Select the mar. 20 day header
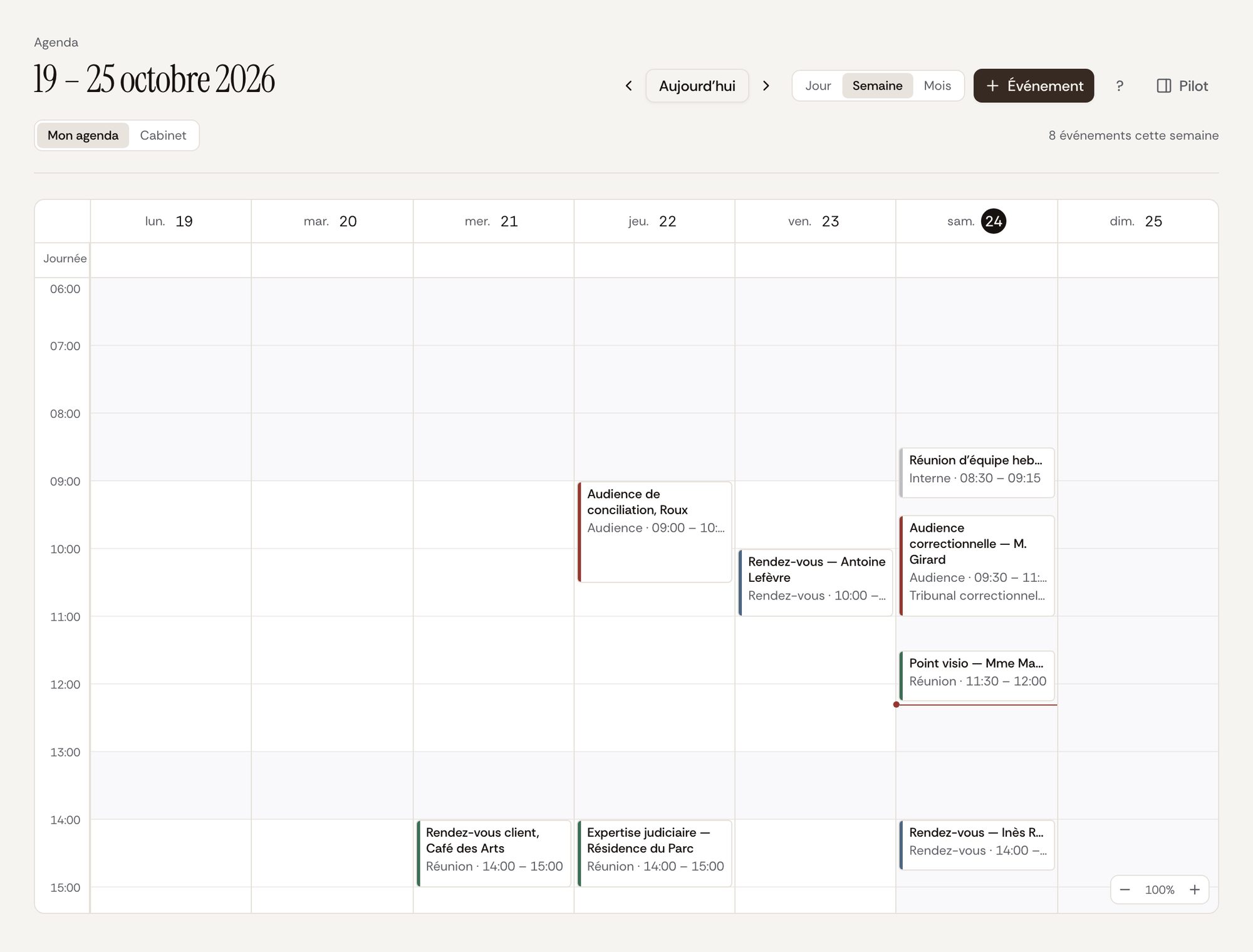The width and height of the screenshot is (1253, 952). [x=332, y=221]
